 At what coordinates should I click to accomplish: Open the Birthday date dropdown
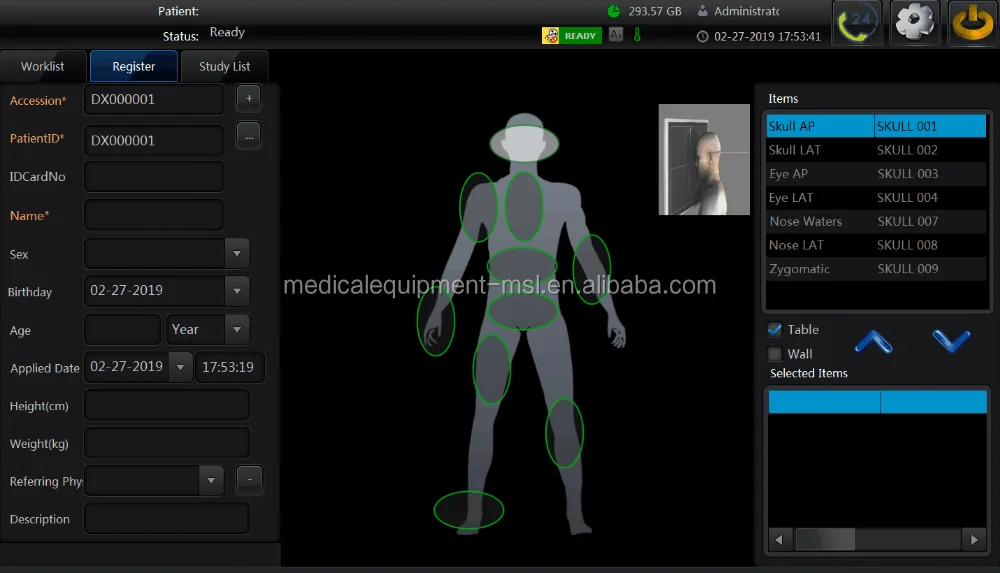[237, 291]
